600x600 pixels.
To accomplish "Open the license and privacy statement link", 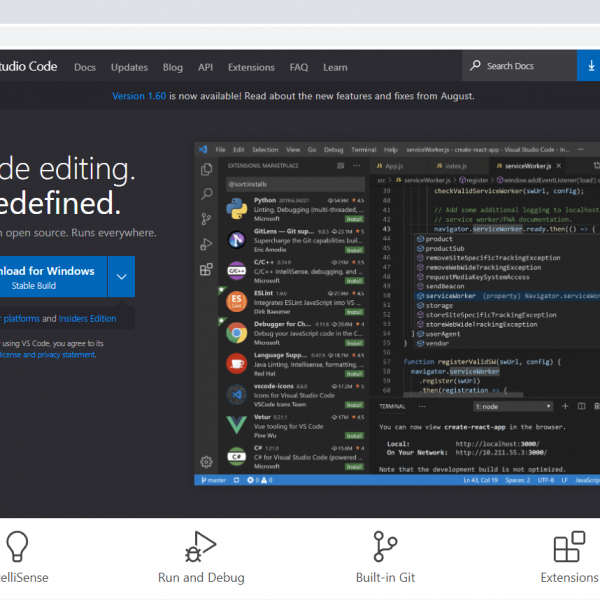I will click(47, 354).
